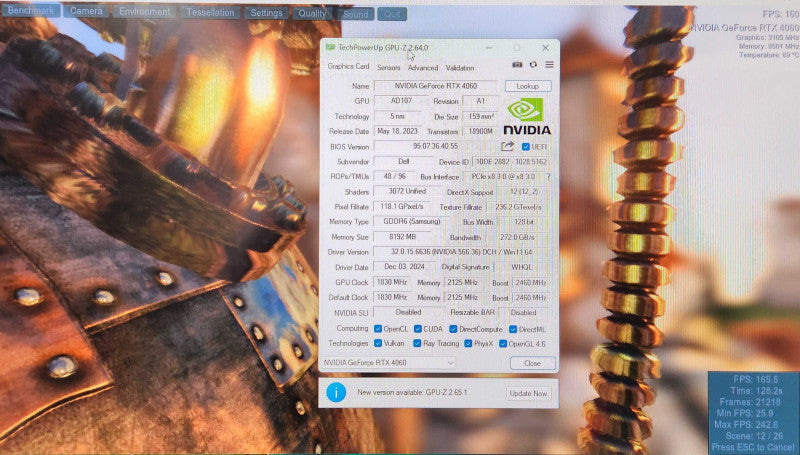Image resolution: width=800 pixels, height=455 pixels.
Task: Click the Dec 03, 2024 Driver Date value
Action: click(x=405, y=267)
